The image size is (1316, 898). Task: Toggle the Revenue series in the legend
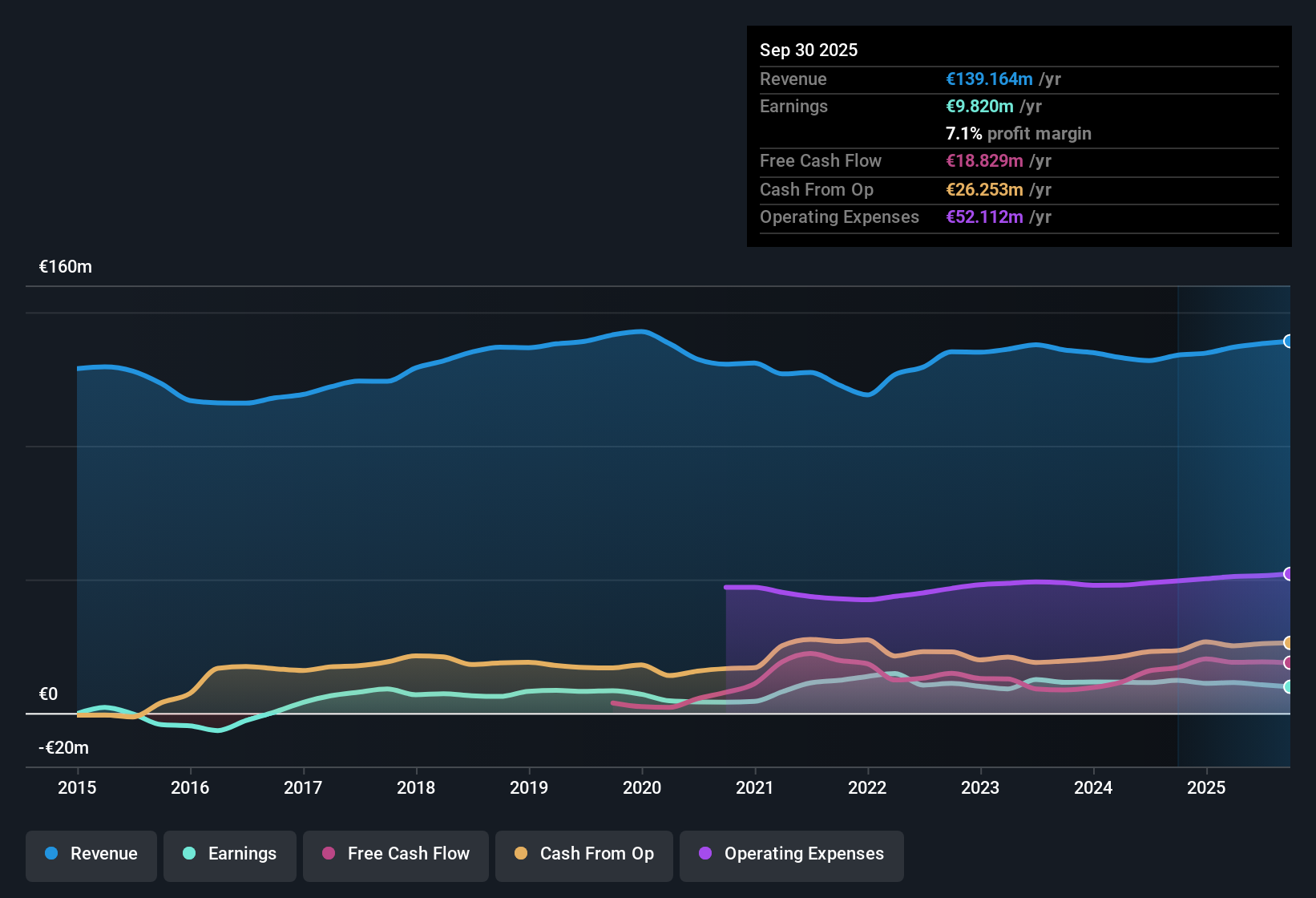coord(91,854)
